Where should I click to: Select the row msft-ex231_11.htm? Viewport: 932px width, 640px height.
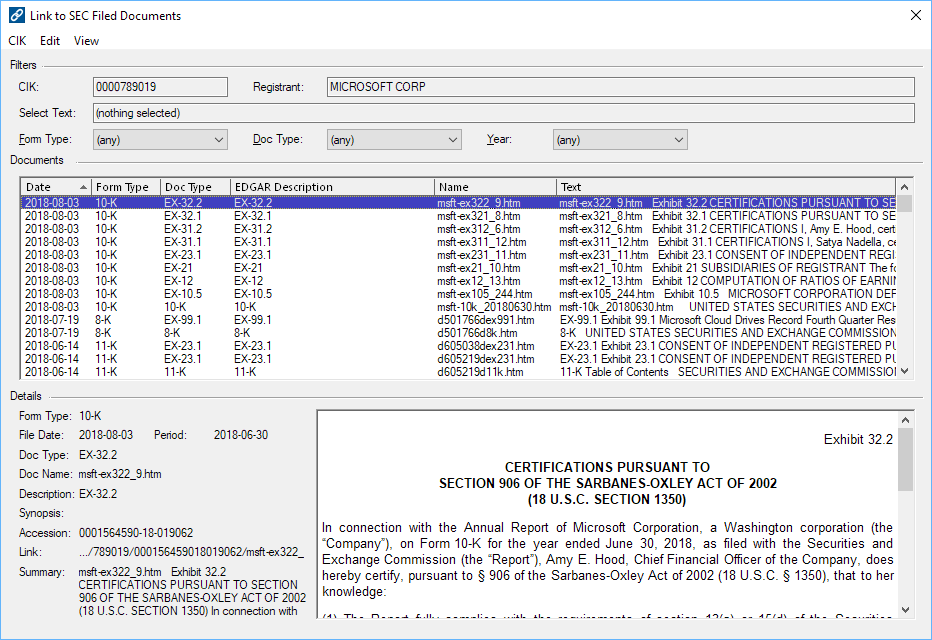[x=458, y=255]
